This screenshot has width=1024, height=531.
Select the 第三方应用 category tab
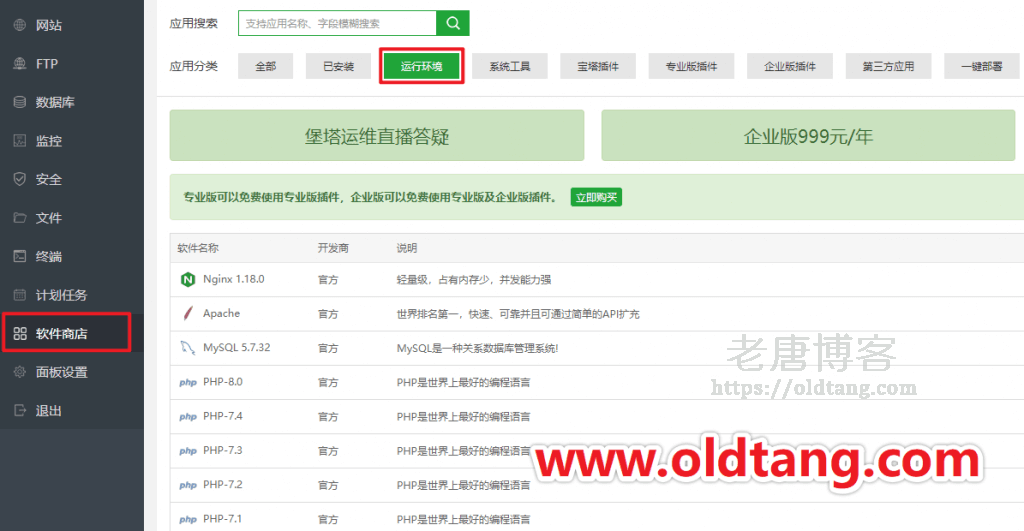pos(887,67)
